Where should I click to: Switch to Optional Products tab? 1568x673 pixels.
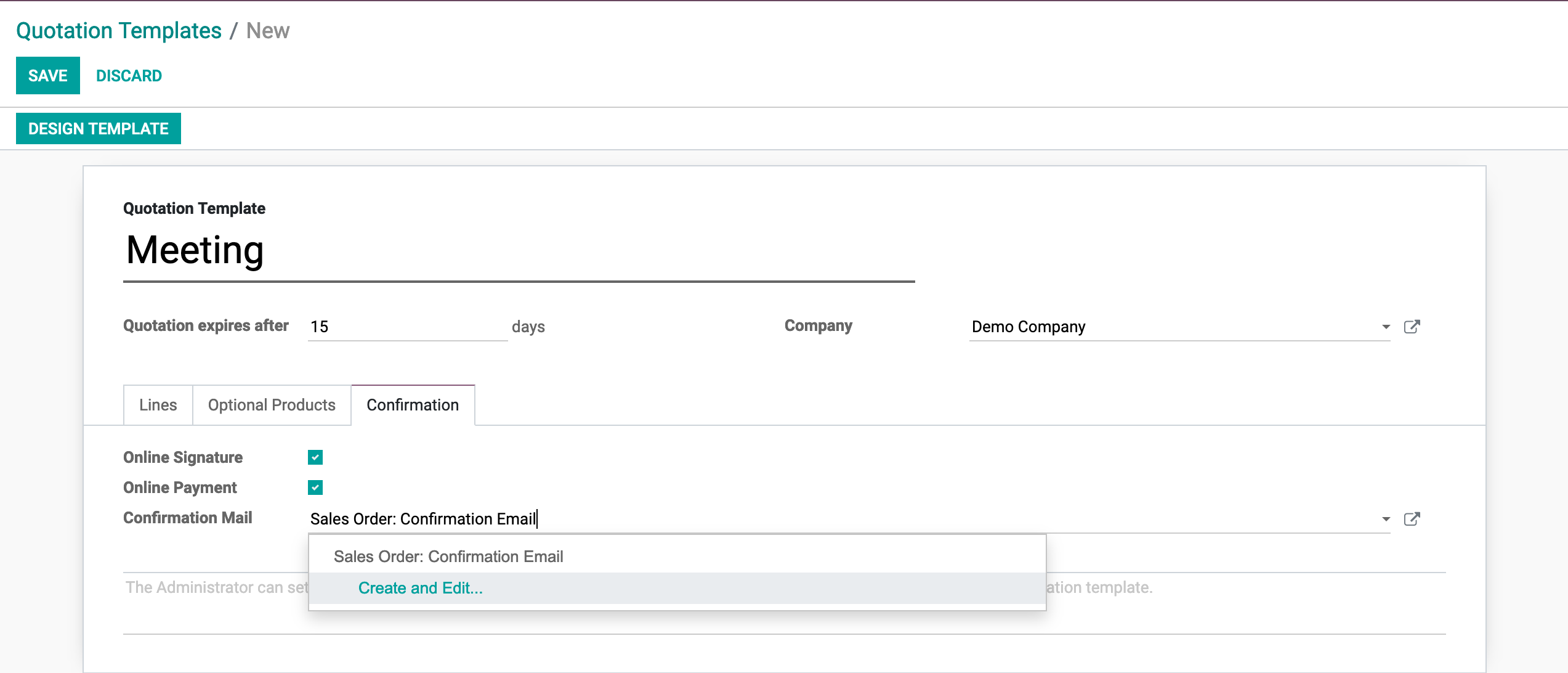pos(272,405)
